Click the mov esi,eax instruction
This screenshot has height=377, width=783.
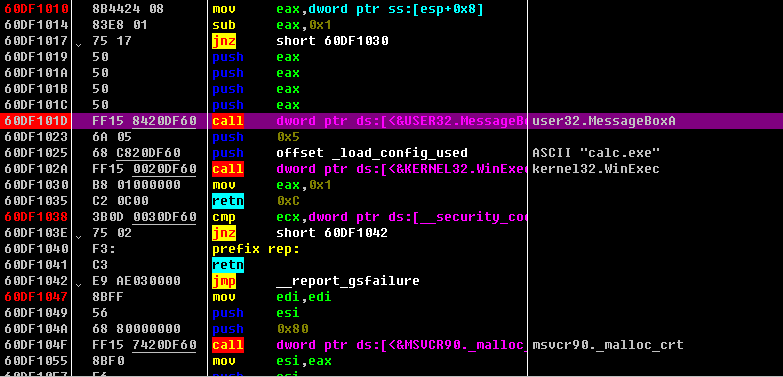click(272, 361)
